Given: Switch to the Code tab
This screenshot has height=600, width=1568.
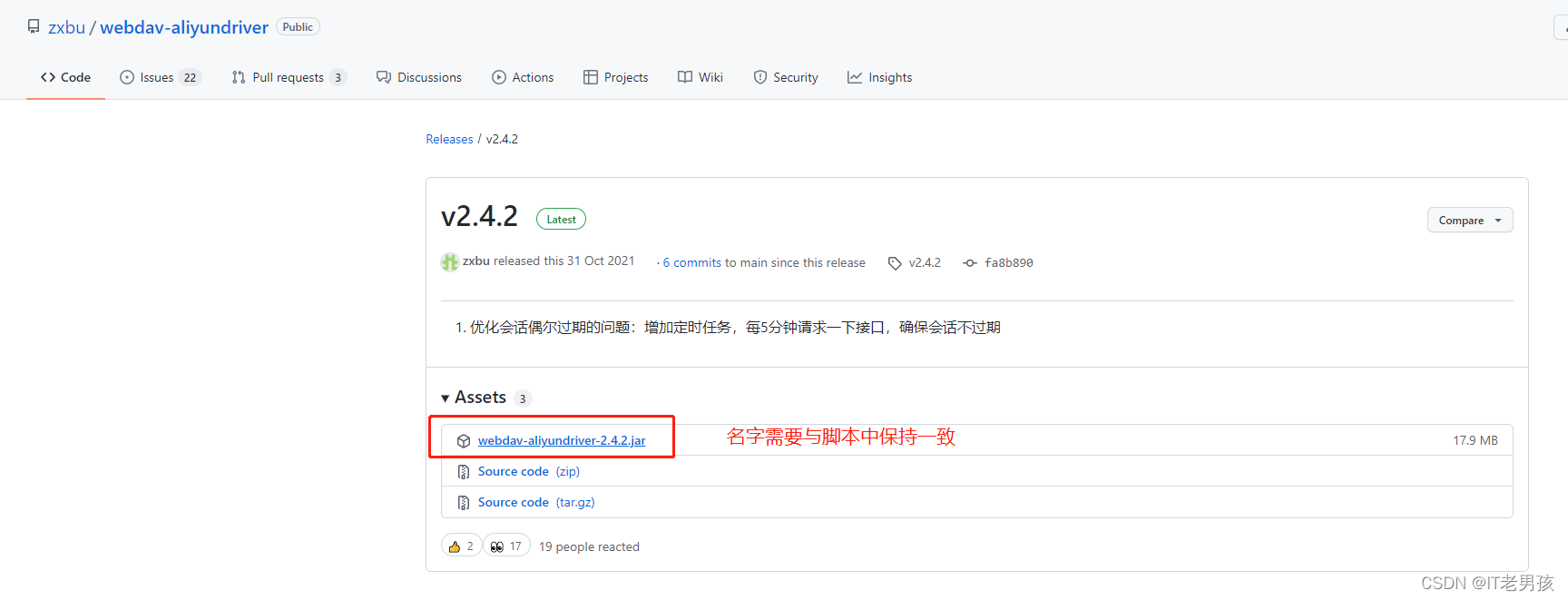Looking at the screenshot, I should [x=65, y=77].
